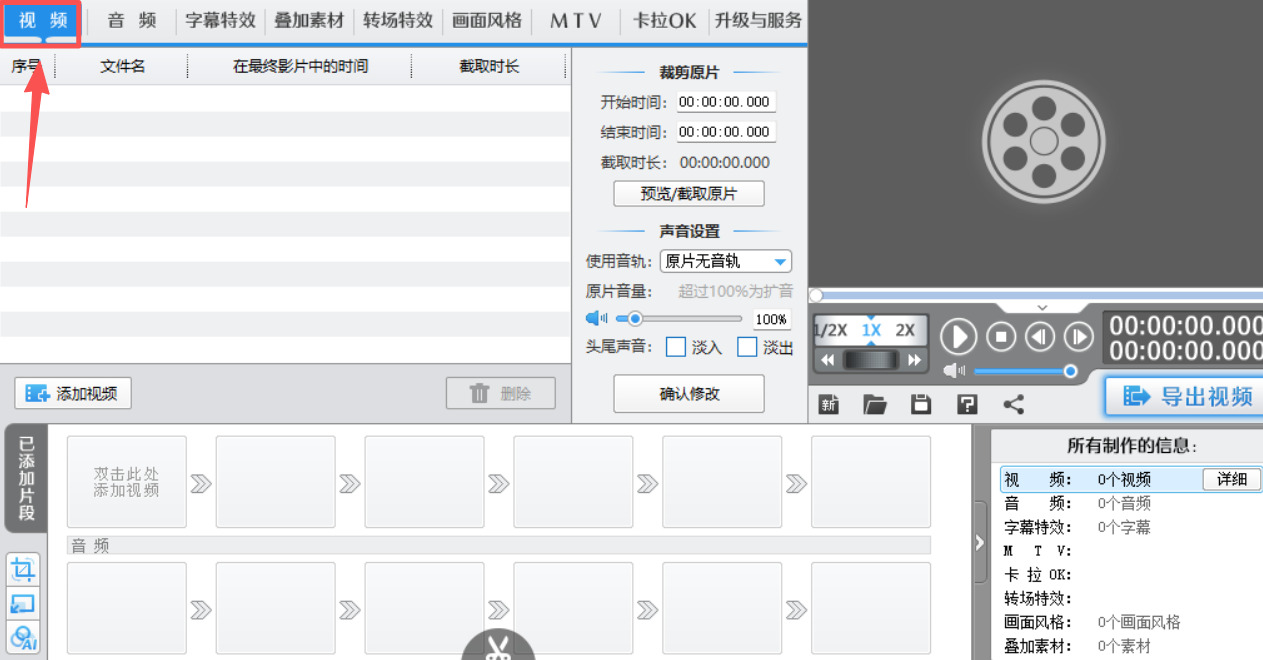1263x660 pixels.
Task: Enable the 淡出 fade-out checkbox
Action: click(x=747, y=347)
